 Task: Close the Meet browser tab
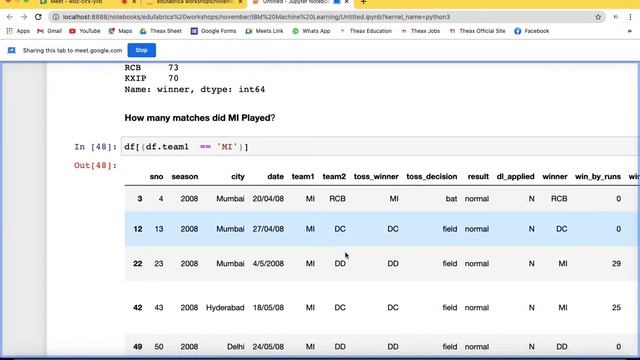pyautogui.click(x=134, y=2)
